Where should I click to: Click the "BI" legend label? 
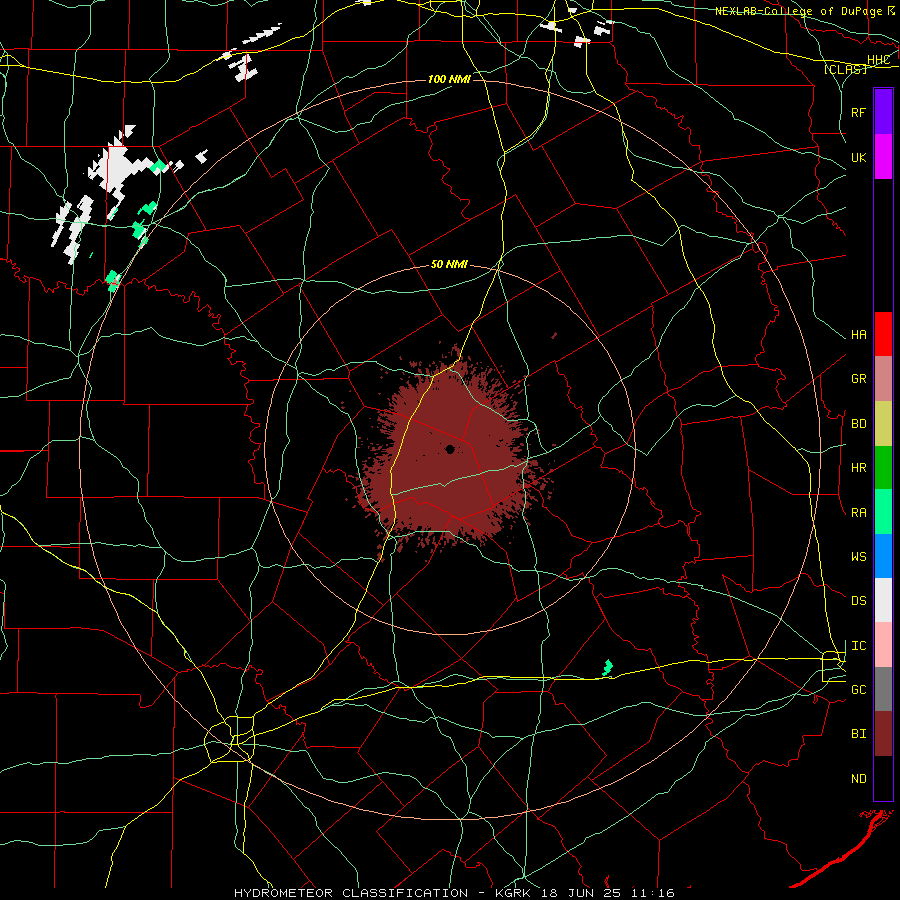tap(858, 734)
